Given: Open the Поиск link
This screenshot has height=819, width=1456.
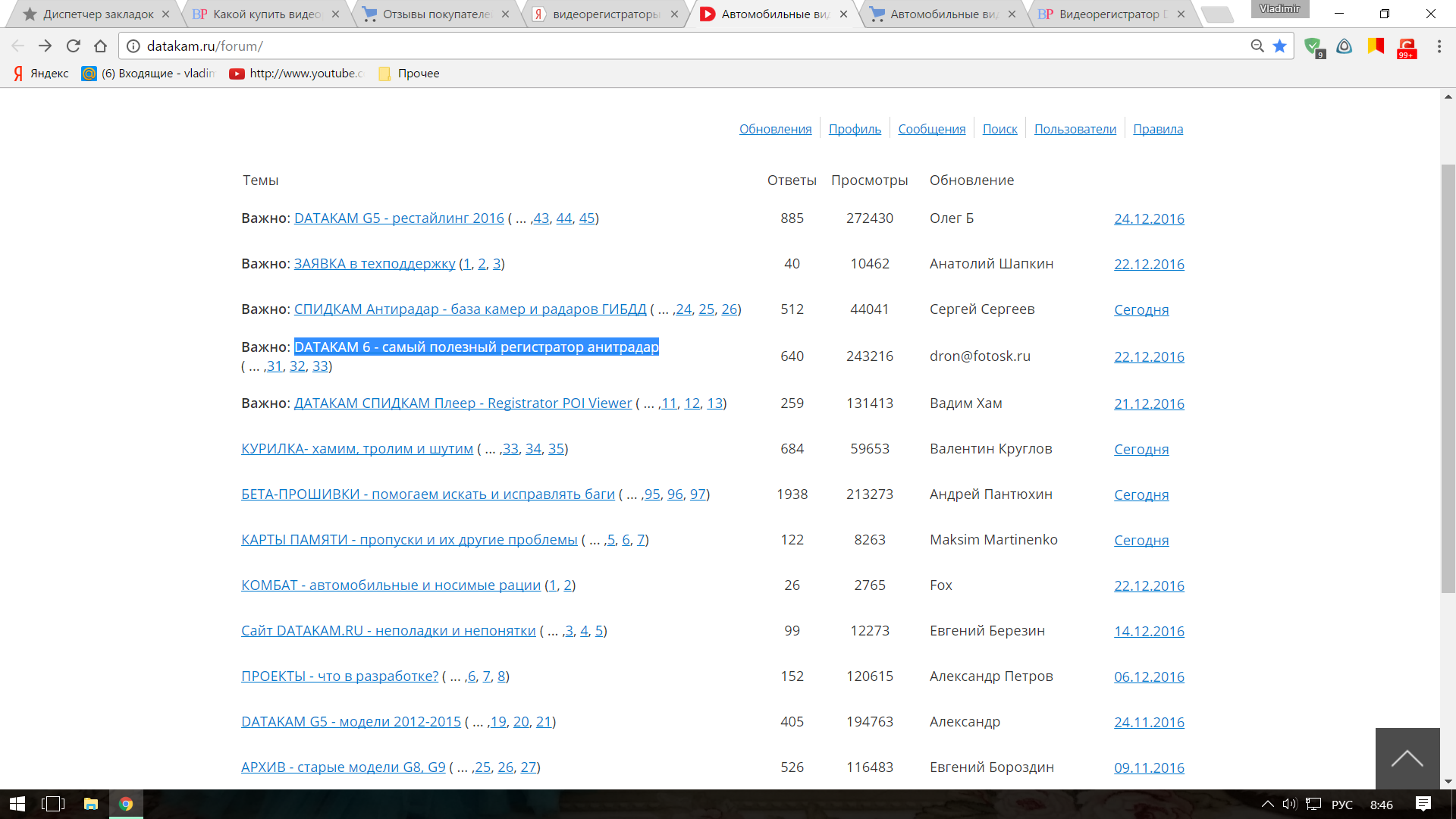Looking at the screenshot, I should click(999, 129).
